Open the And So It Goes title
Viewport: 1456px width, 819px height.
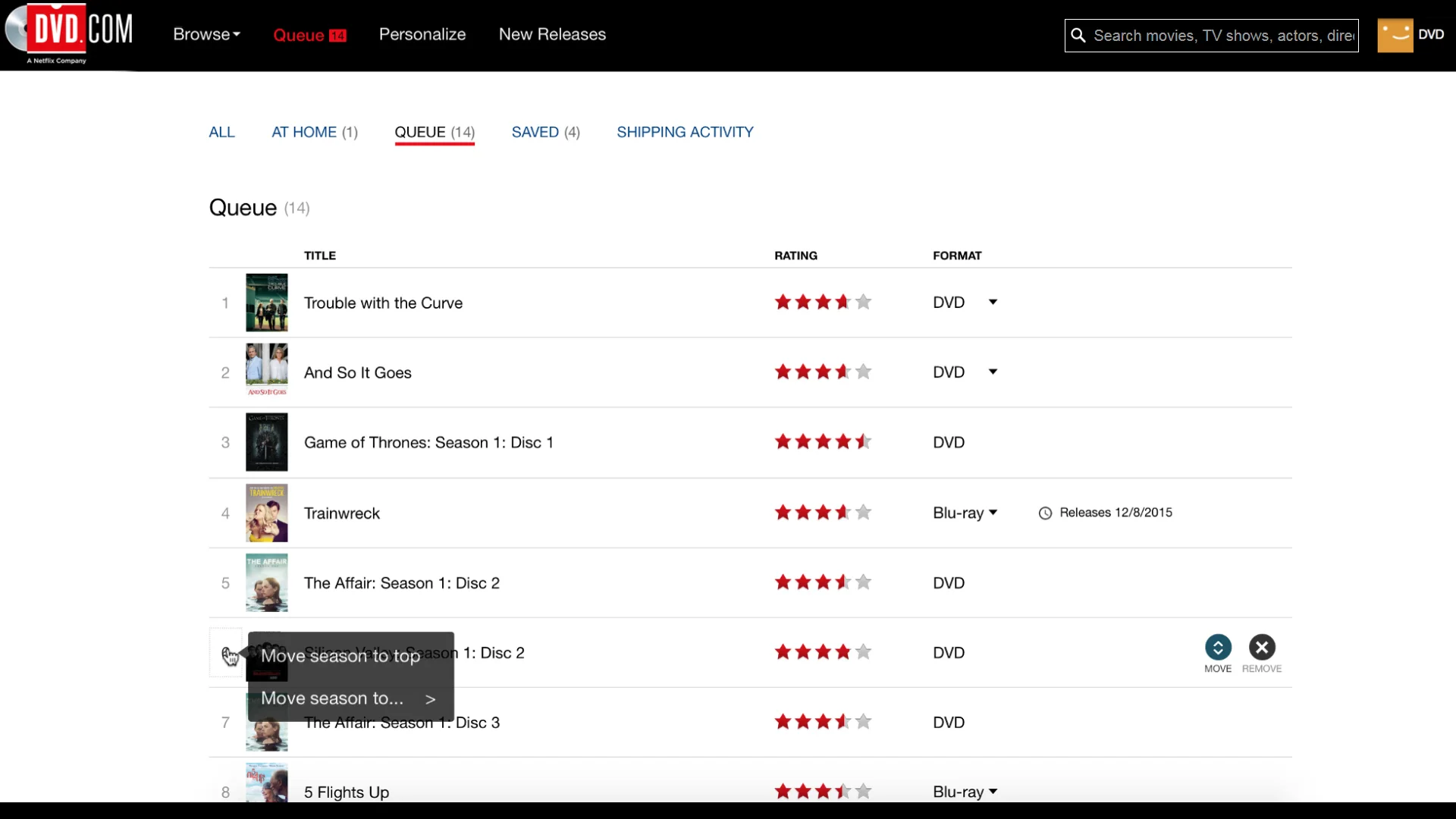[x=358, y=372]
